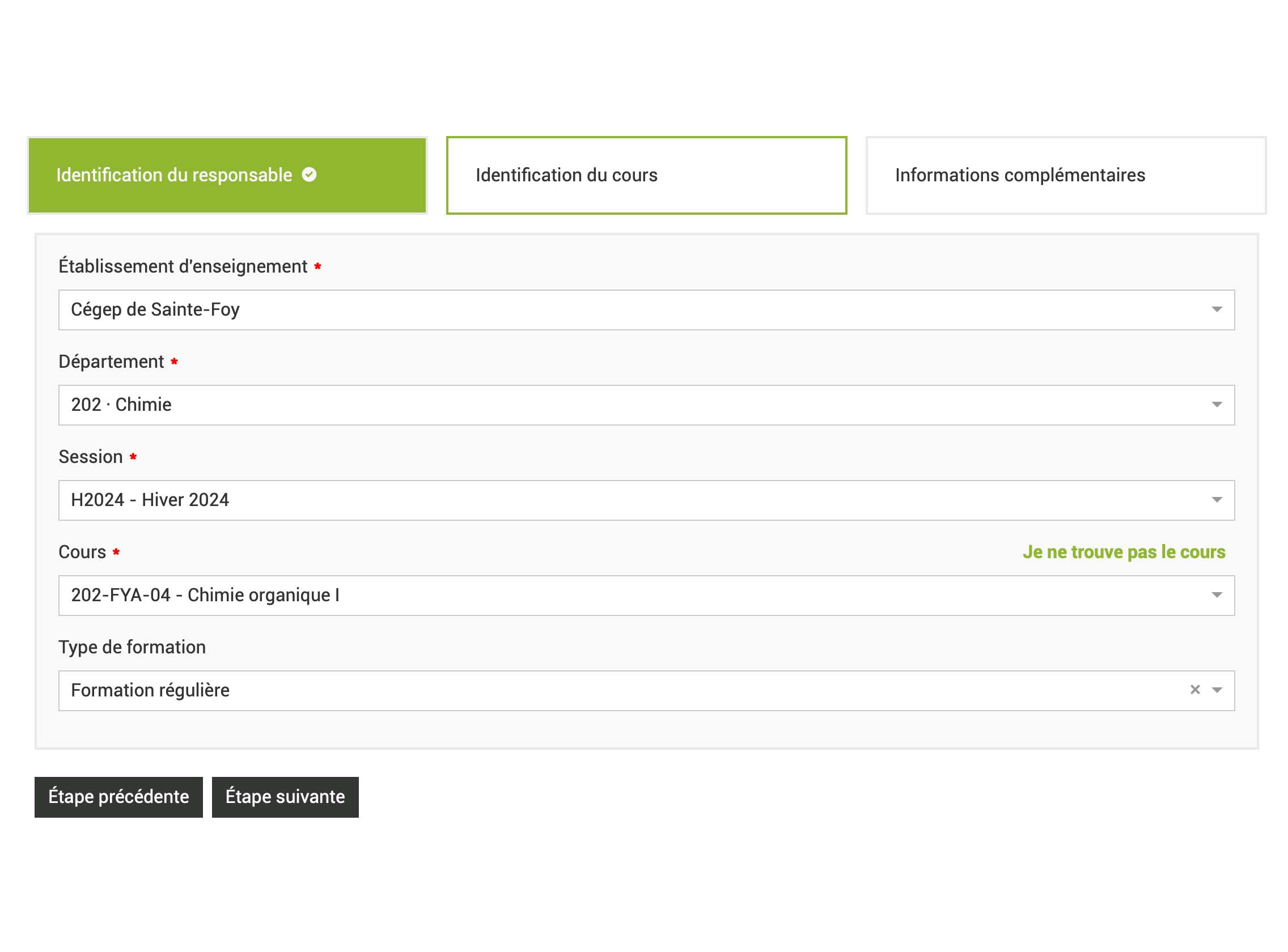The image size is (1288, 952).
Task: Click the Cours field label
Action: [x=82, y=551]
